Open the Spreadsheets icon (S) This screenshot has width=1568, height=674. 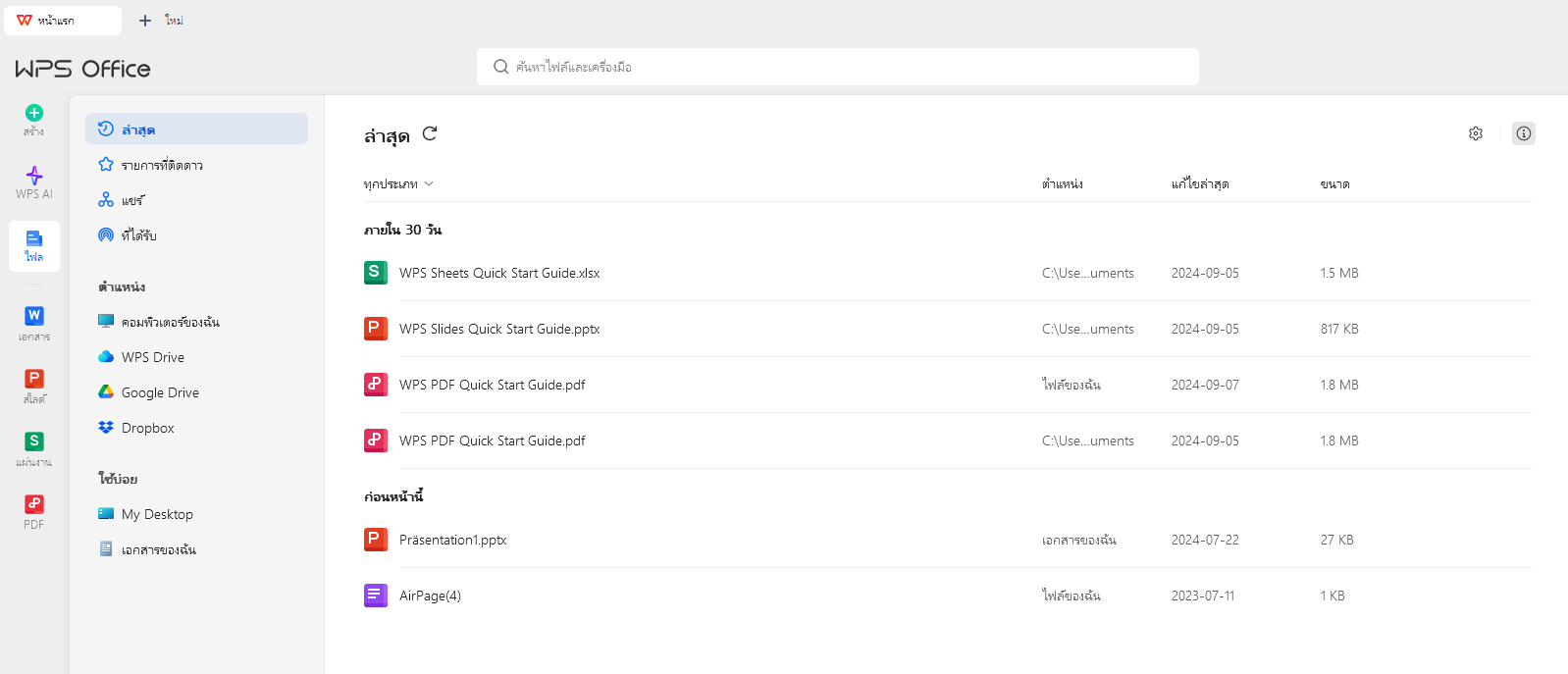coord(34,441)
